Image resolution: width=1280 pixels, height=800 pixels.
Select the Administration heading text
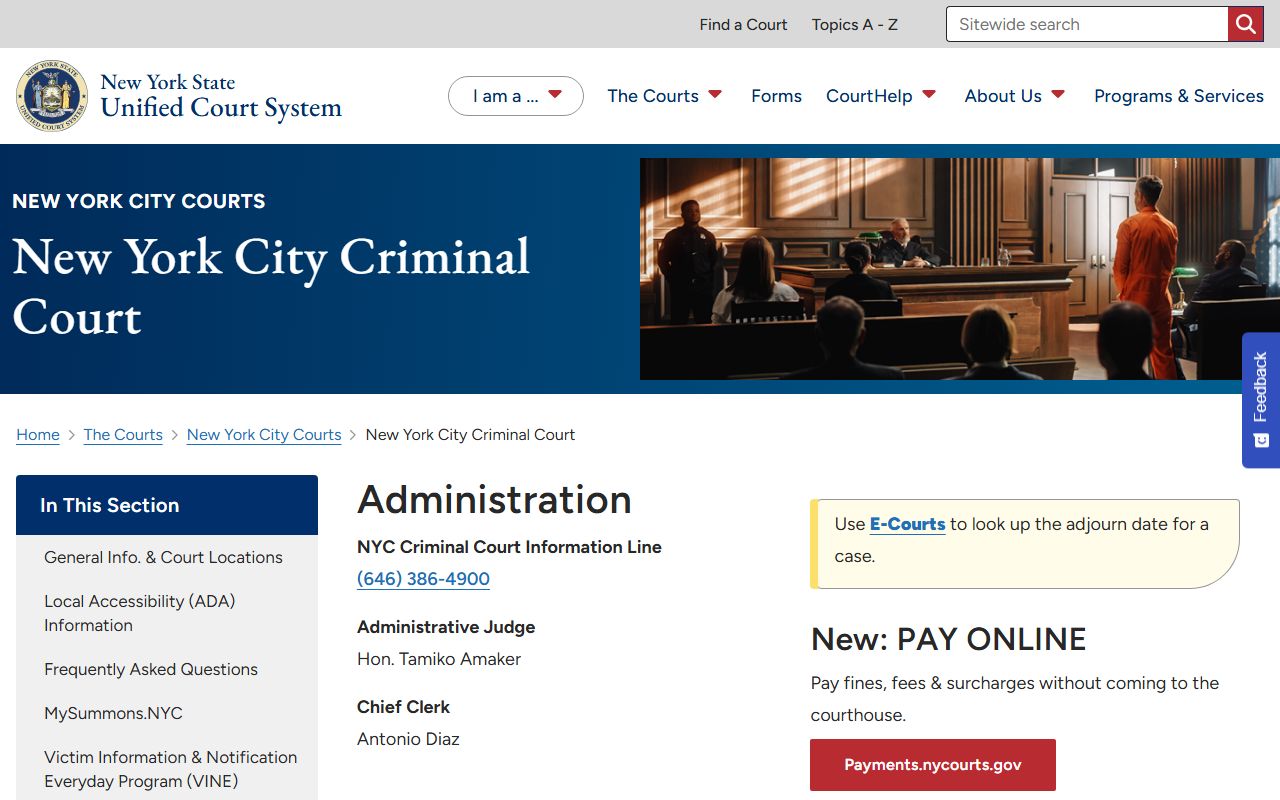pyautogui.click(x=494, y=500)
